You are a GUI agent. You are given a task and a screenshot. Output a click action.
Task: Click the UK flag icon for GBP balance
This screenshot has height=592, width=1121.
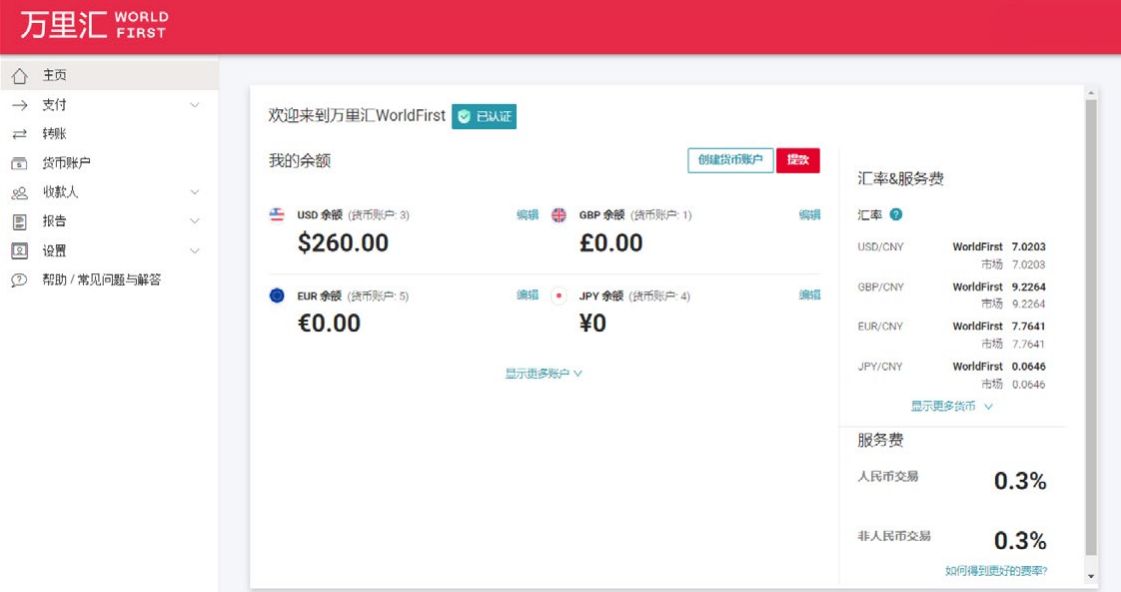tap(559, 214)
